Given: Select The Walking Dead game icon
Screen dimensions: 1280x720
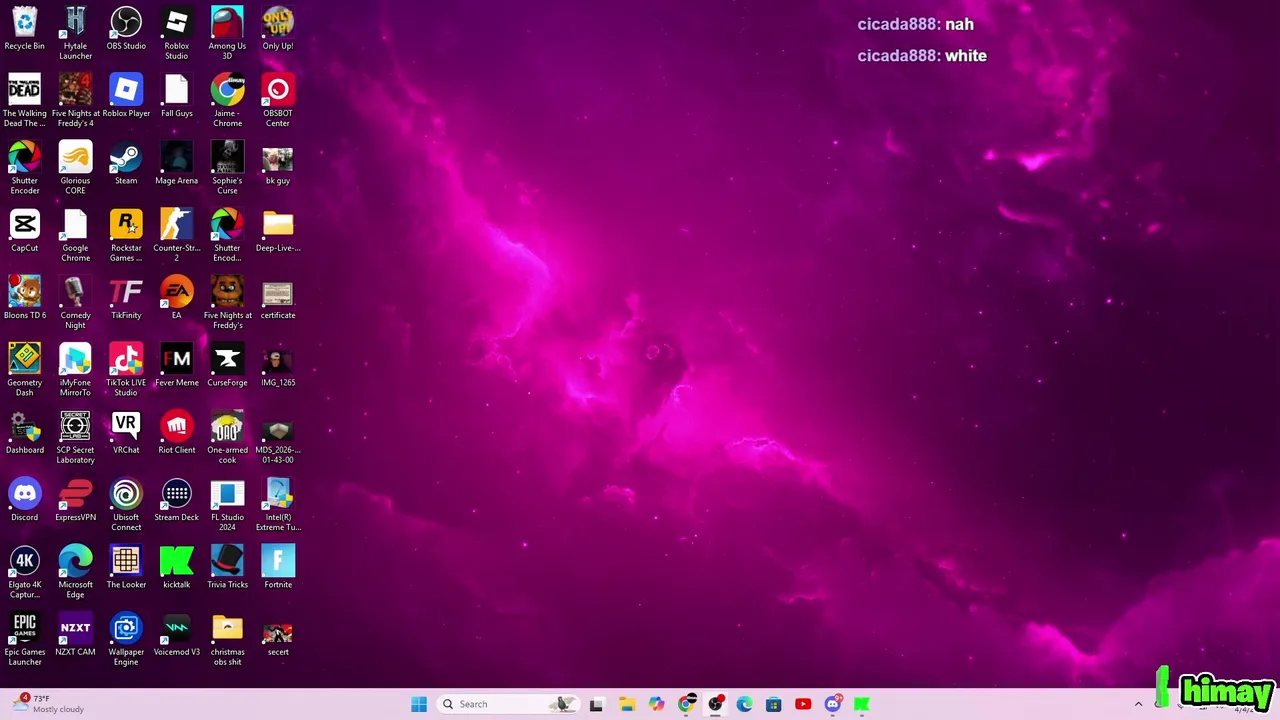Looking at the screenshot, I should click(x=24, y=100).
